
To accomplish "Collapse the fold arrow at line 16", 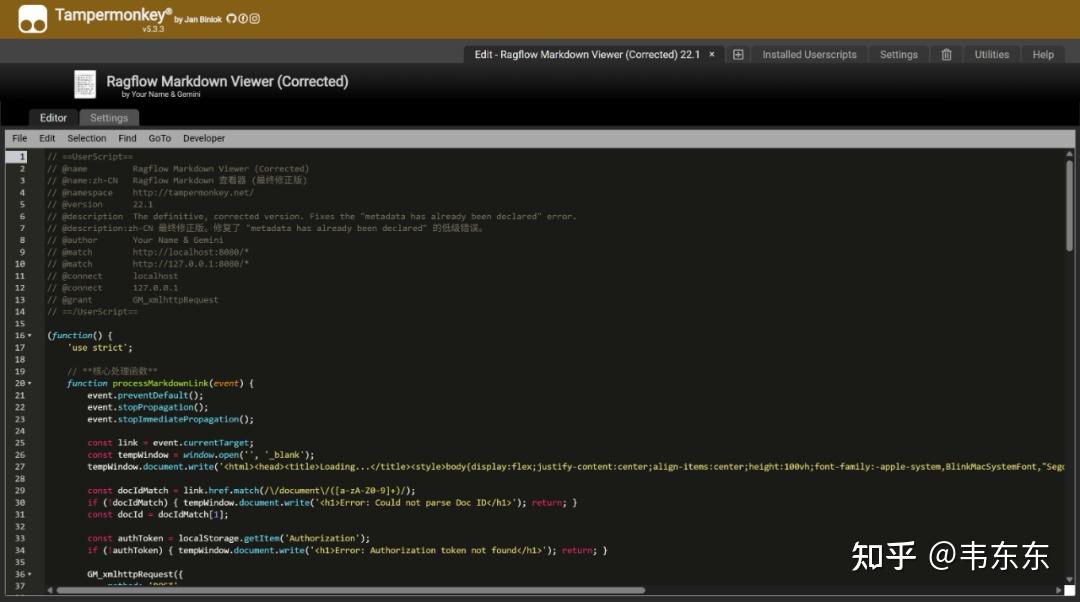I will click(30, 335).
